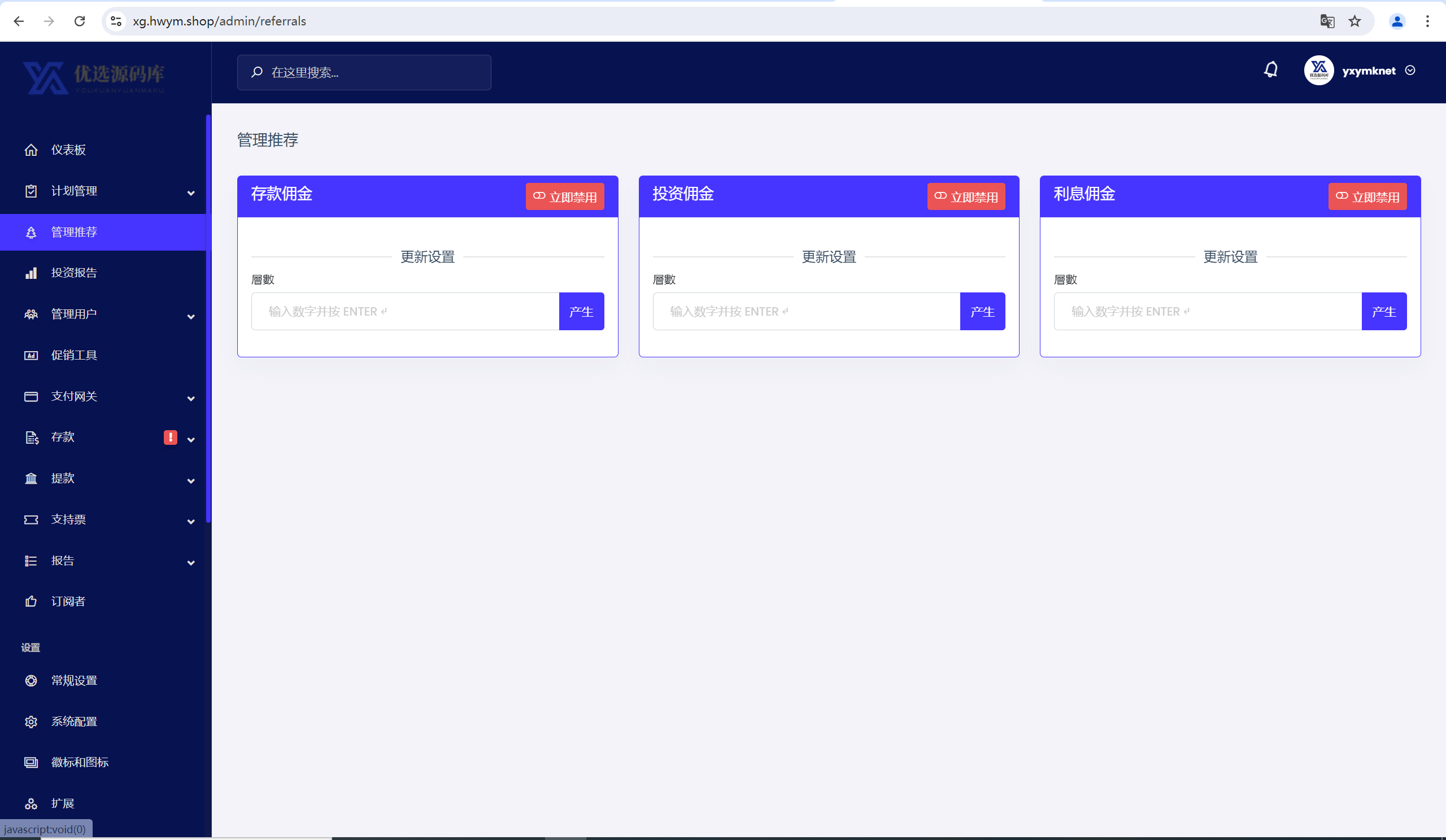1446x840 pixels.
Task: Click the 促销工具 ad icon
Action: (x=31, y=356)
